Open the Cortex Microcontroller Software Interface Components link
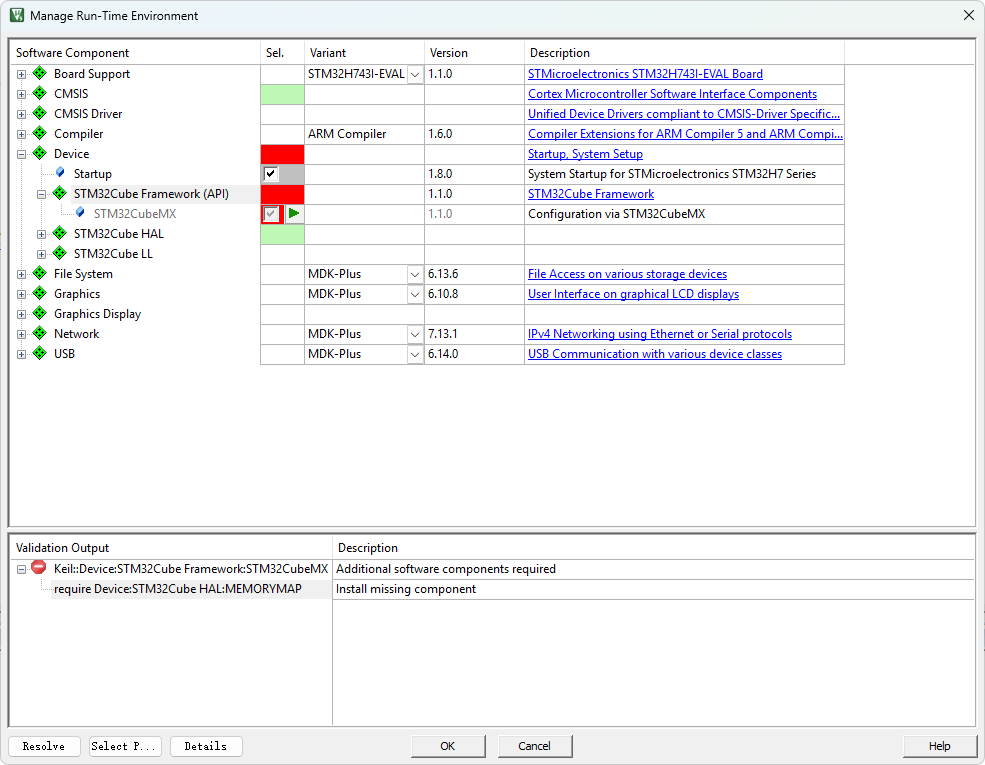985x765 pixels. click(x=672, y=94)
